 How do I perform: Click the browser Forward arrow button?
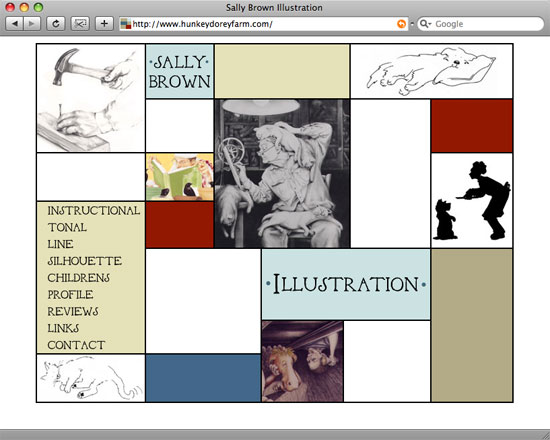pos(32,24)
